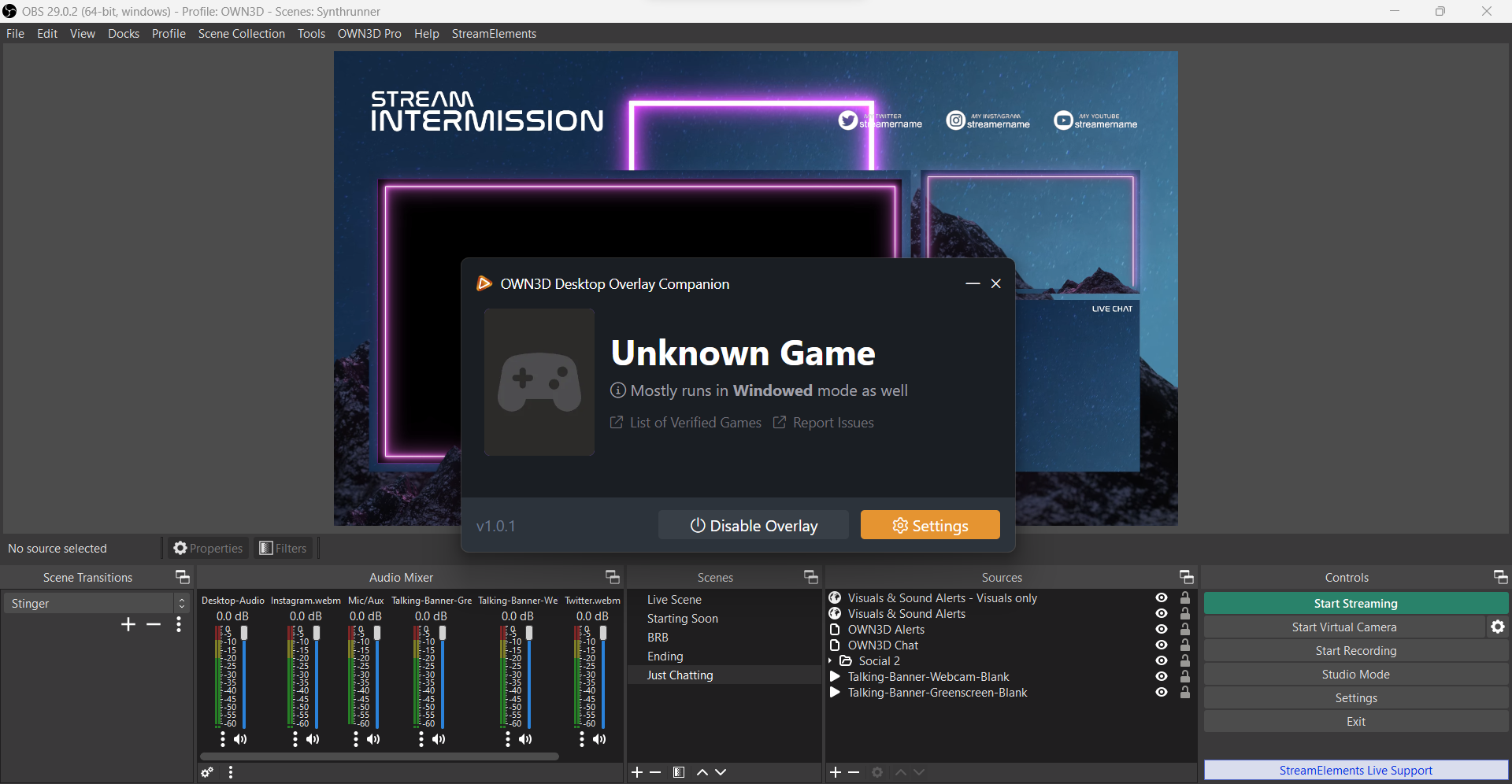
Task: Enter Studio Mode
Action: 1355,674
